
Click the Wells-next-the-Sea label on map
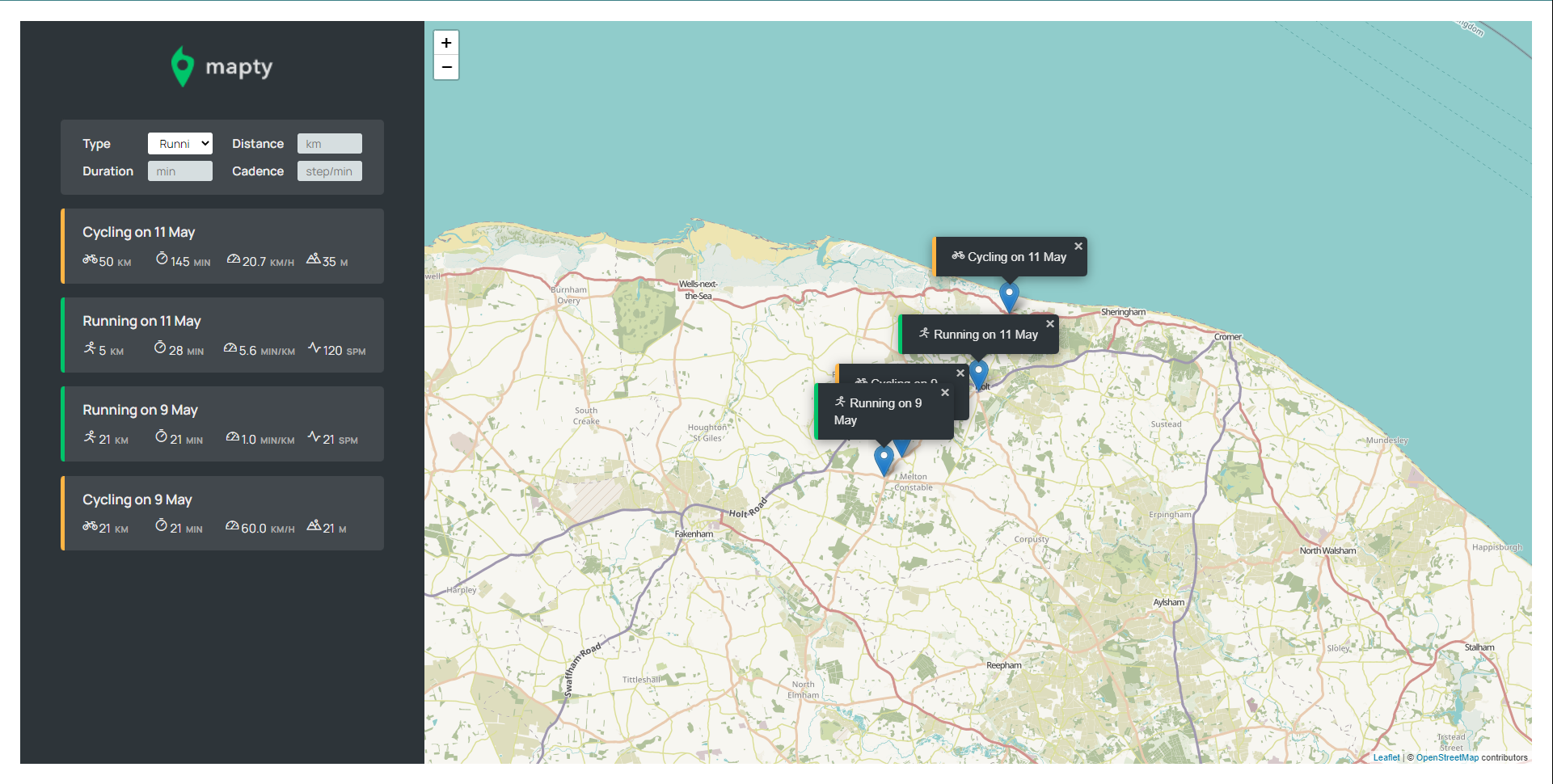(698, 290)
